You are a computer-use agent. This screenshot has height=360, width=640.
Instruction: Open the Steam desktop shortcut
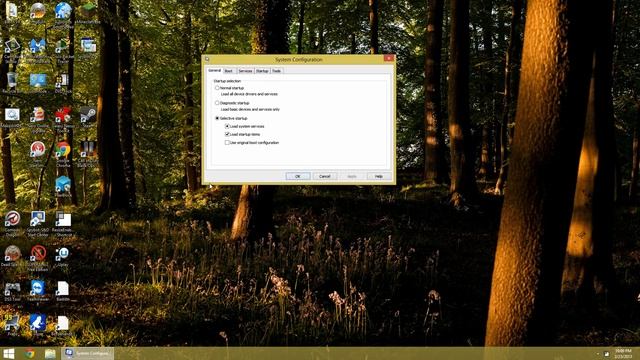coord(87,117)
